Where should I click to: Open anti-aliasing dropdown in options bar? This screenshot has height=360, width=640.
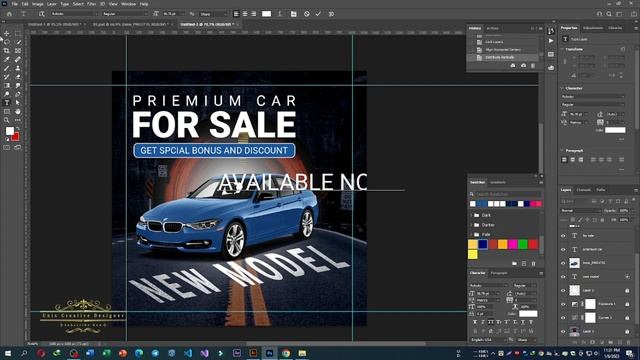[213, 14]
